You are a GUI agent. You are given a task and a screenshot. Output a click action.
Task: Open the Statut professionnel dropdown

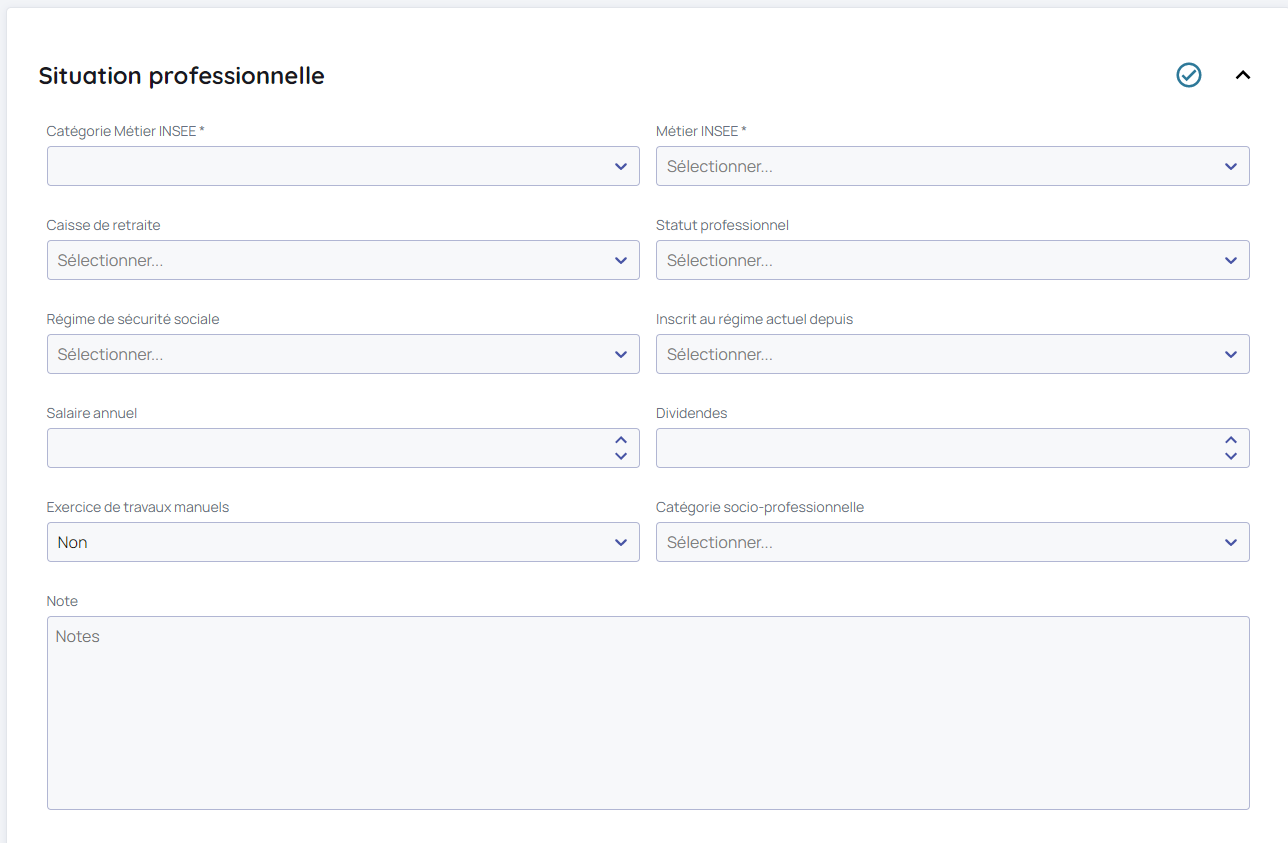click(x=951, y=260)
